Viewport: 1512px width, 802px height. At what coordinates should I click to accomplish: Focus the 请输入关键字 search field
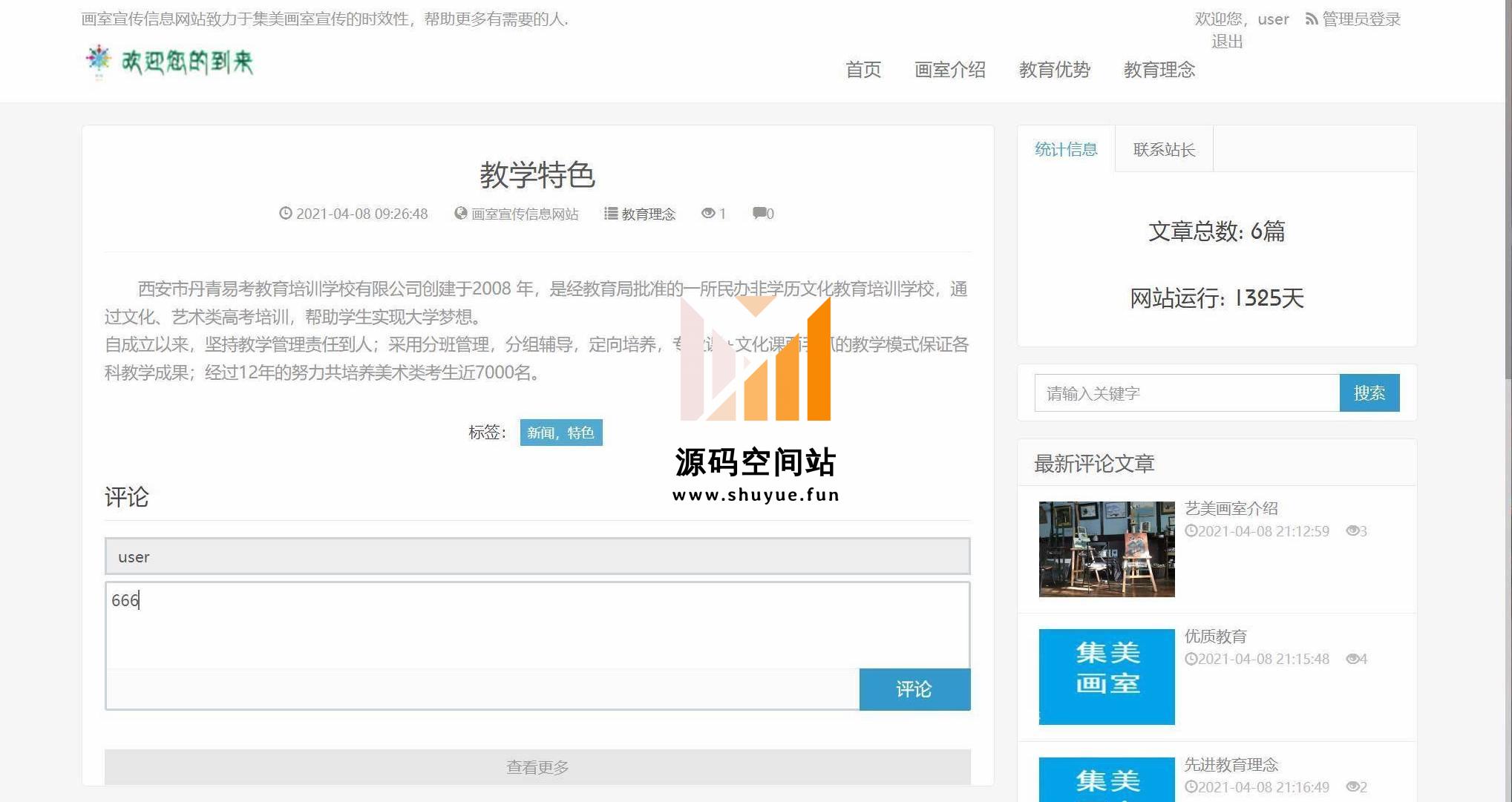tap(1186, 393)
